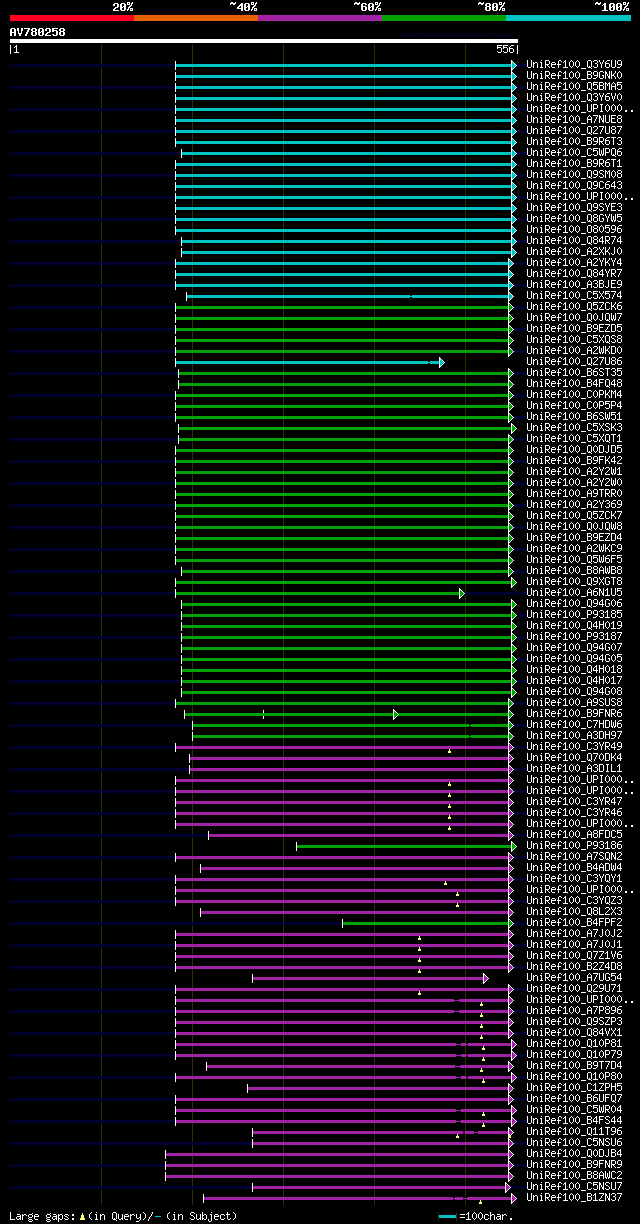Click label UniRef100_C5X574
Screen dimensions: 640x1224
tap(575, 295)
